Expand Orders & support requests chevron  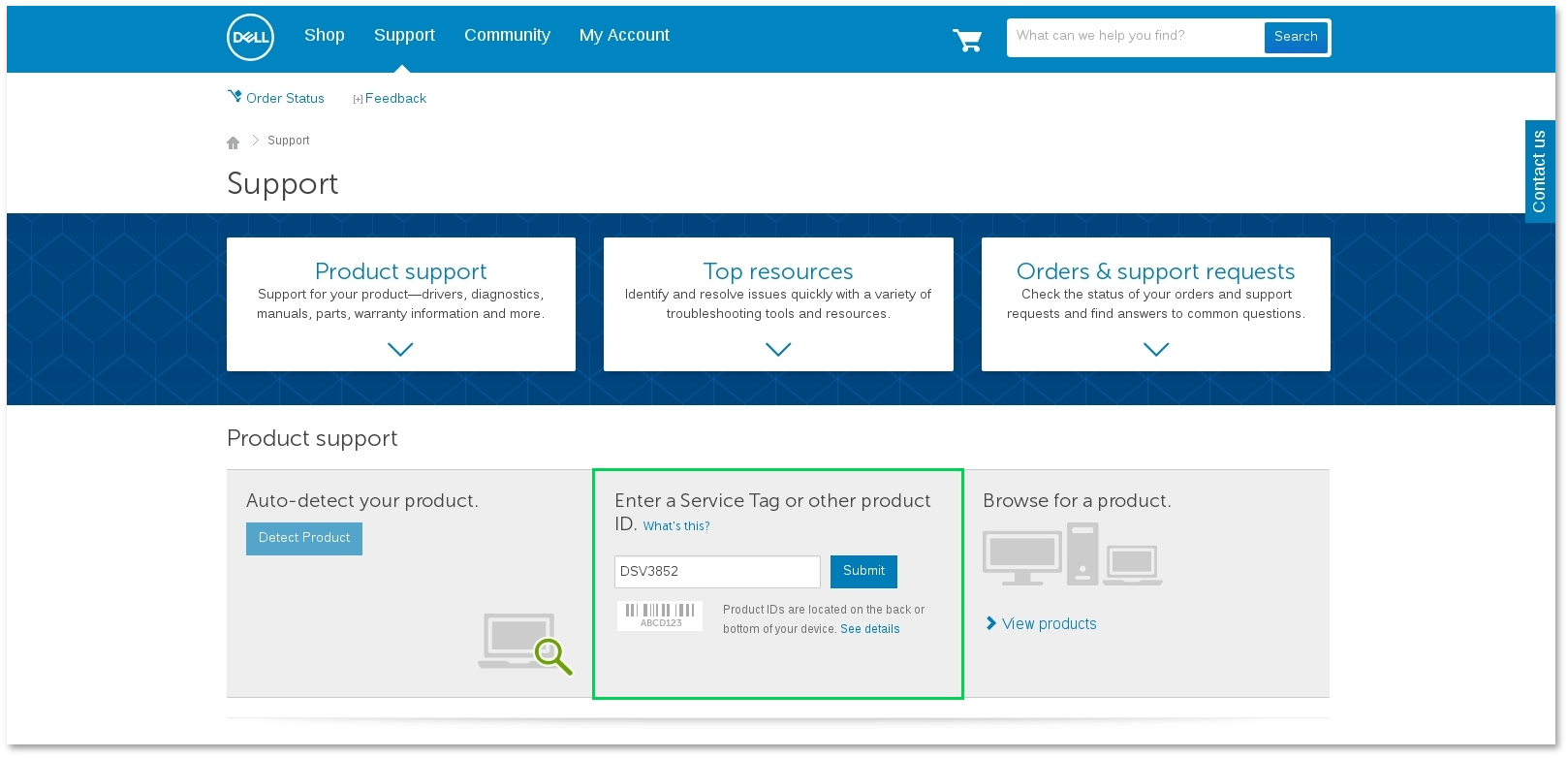pyautogui.click(x=1156, y=349)
